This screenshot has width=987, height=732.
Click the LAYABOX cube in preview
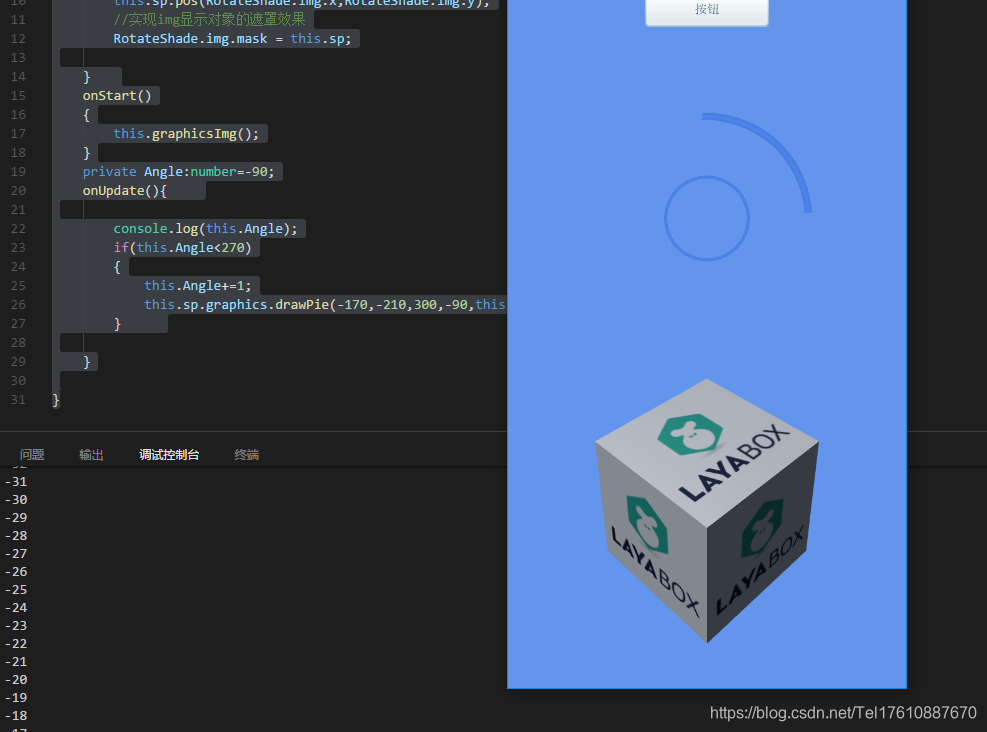point(707,511)
